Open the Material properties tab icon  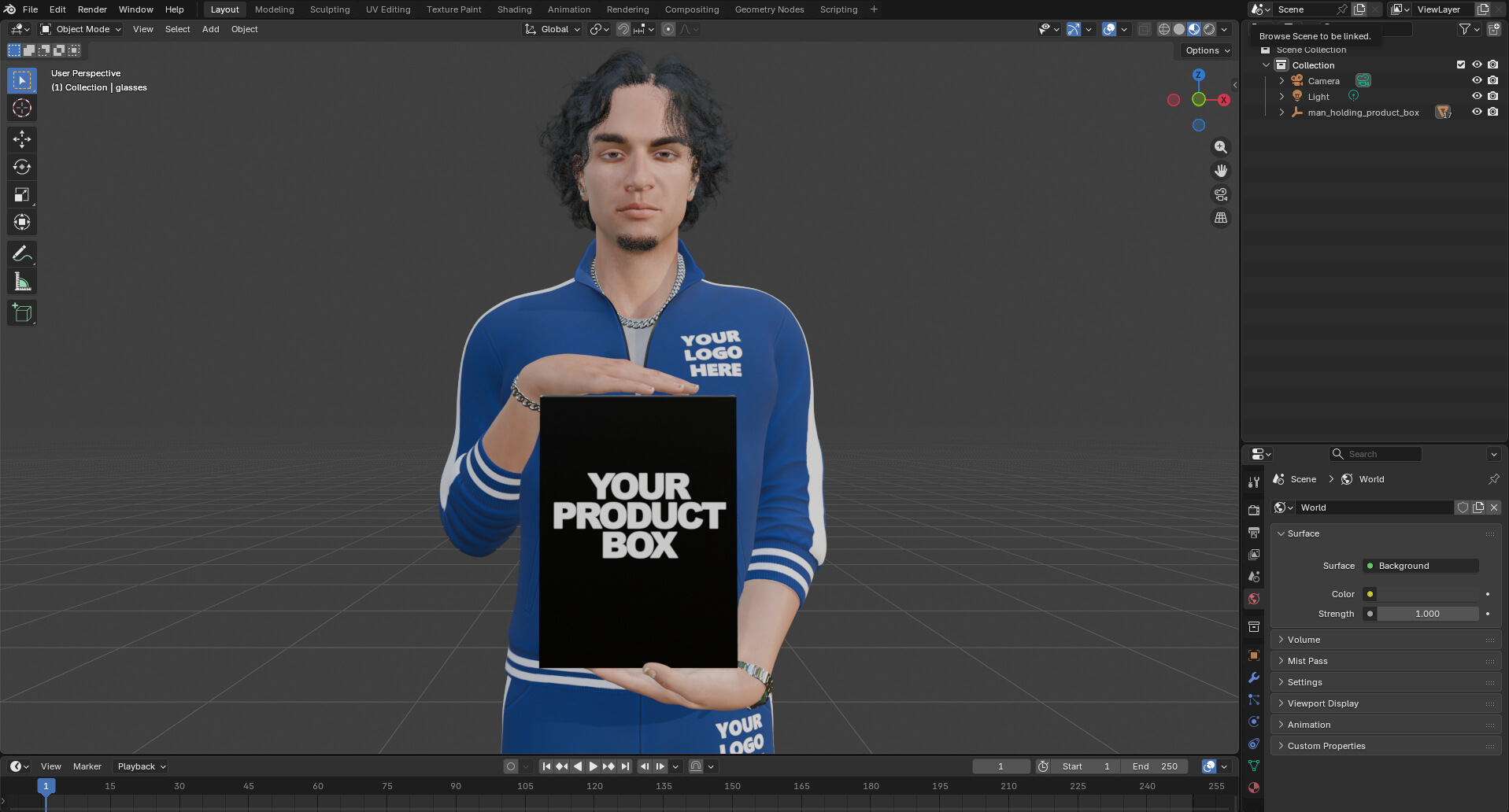(1254, 788)
